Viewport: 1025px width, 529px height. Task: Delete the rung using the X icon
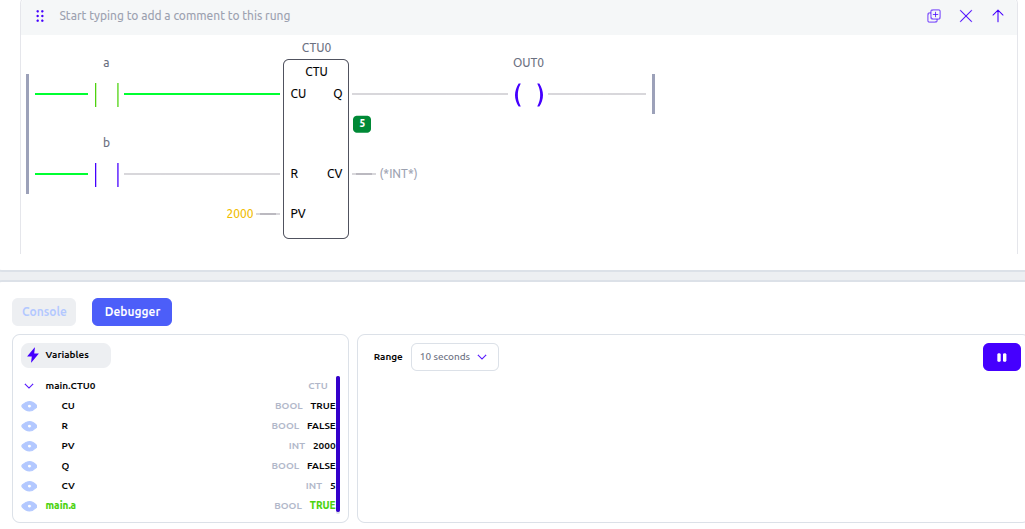coord(966,16)
